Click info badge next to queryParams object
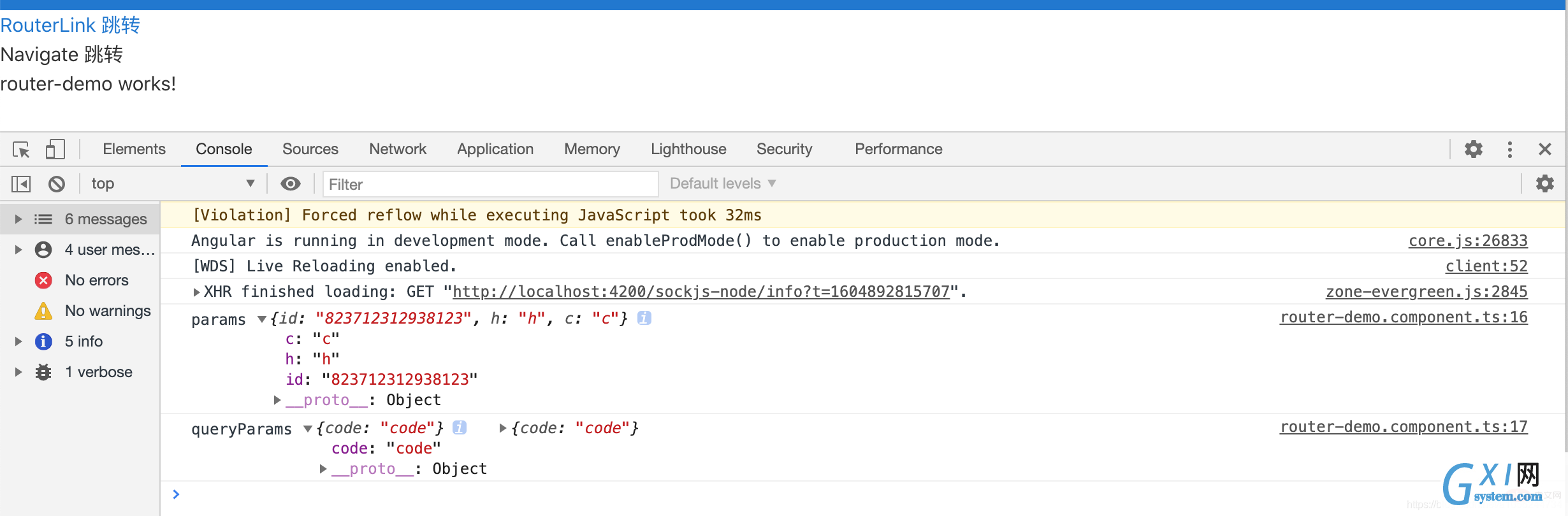Viewport: 1568px width, 516px height. tap(460, 427)
